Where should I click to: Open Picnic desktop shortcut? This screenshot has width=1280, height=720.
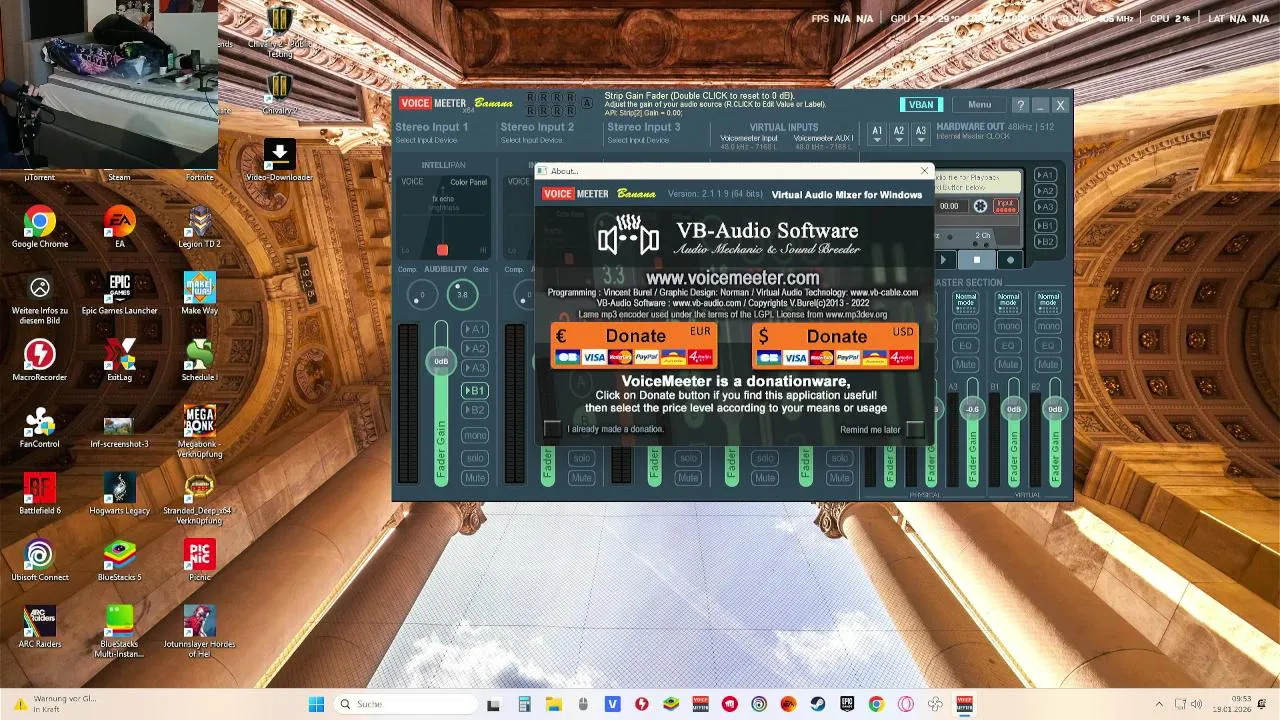[x=199, y=560]
